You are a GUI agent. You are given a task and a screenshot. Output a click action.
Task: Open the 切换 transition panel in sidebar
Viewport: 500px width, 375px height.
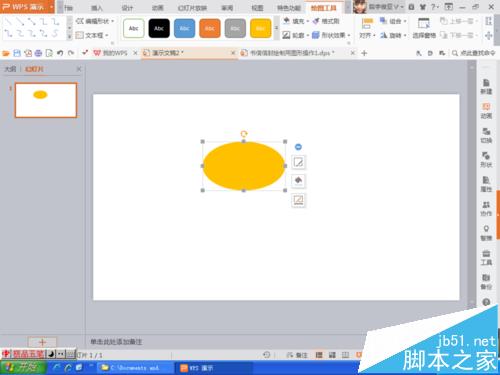coord(486,135)
